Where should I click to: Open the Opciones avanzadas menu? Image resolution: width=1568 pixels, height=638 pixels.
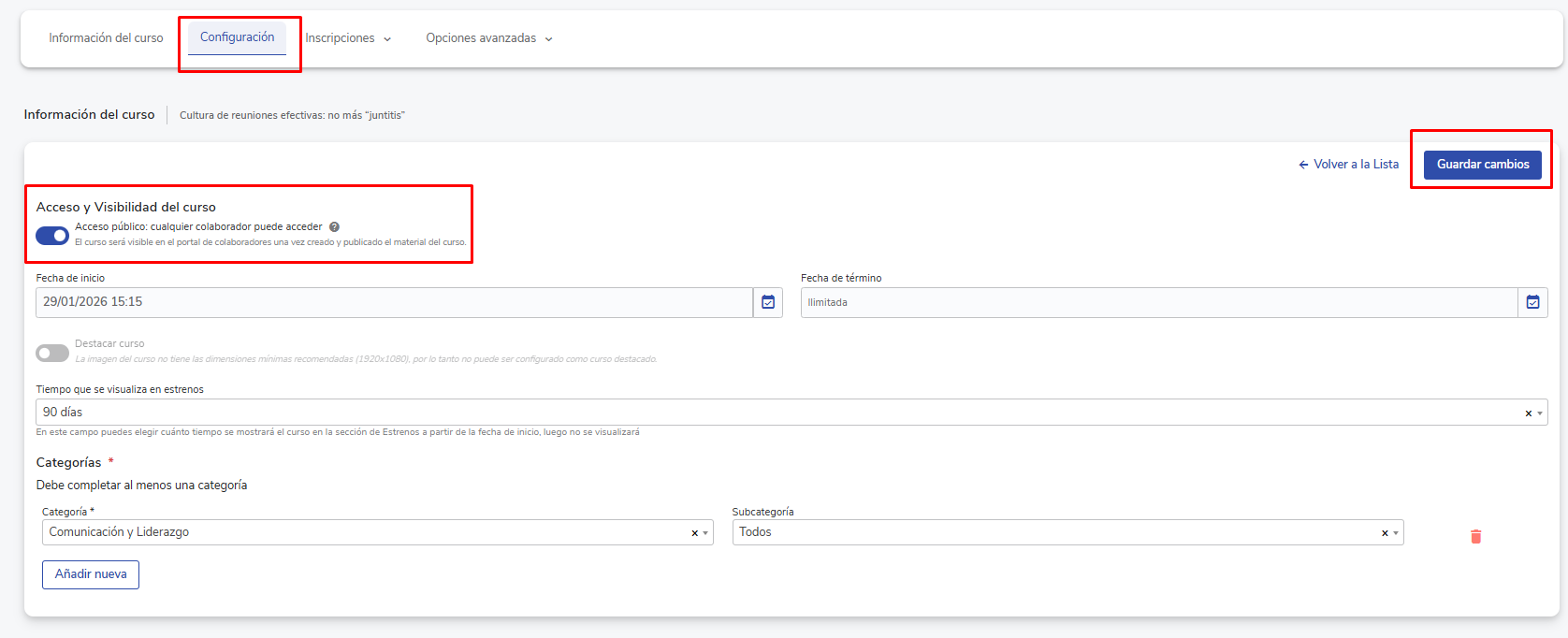[488, 38]
